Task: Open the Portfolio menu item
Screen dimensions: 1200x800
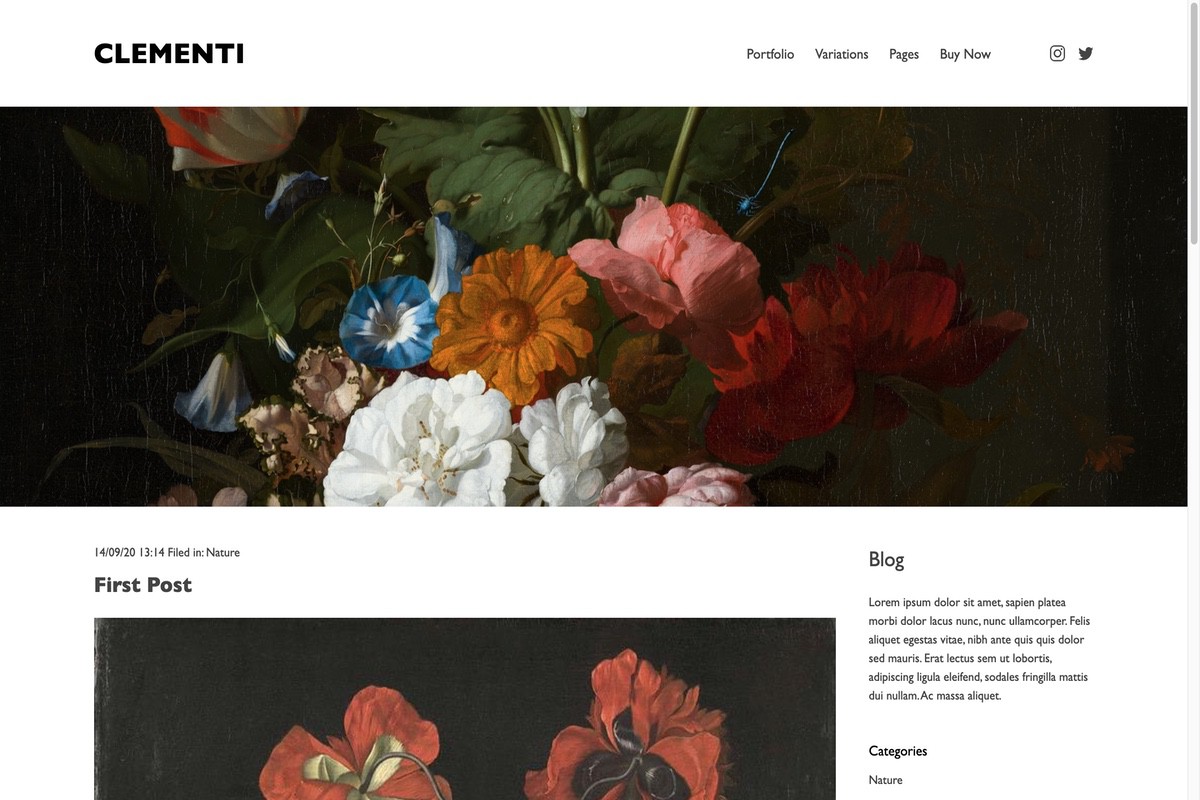Action: point(770,54)
